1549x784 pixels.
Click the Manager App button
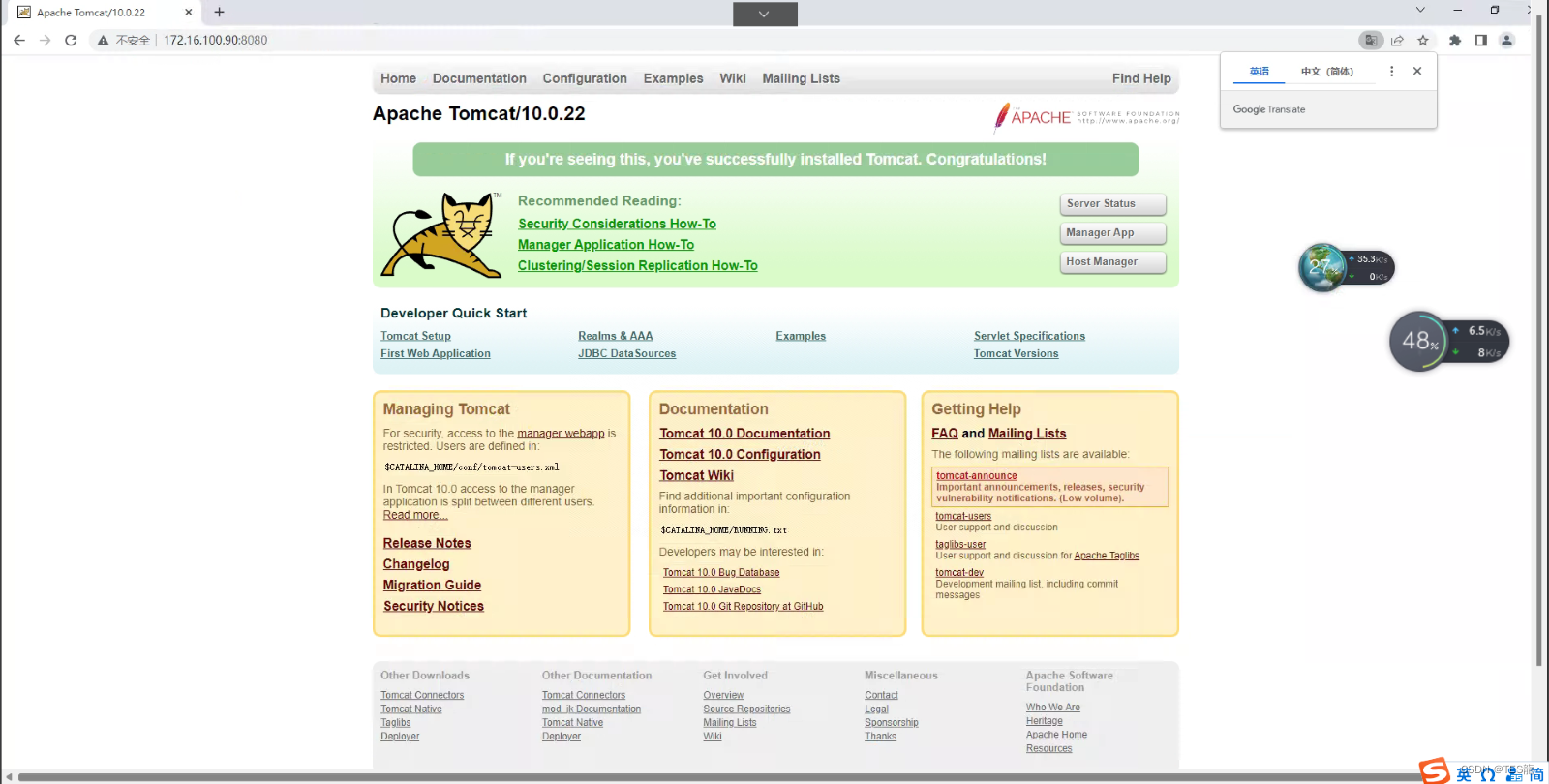1112,232
